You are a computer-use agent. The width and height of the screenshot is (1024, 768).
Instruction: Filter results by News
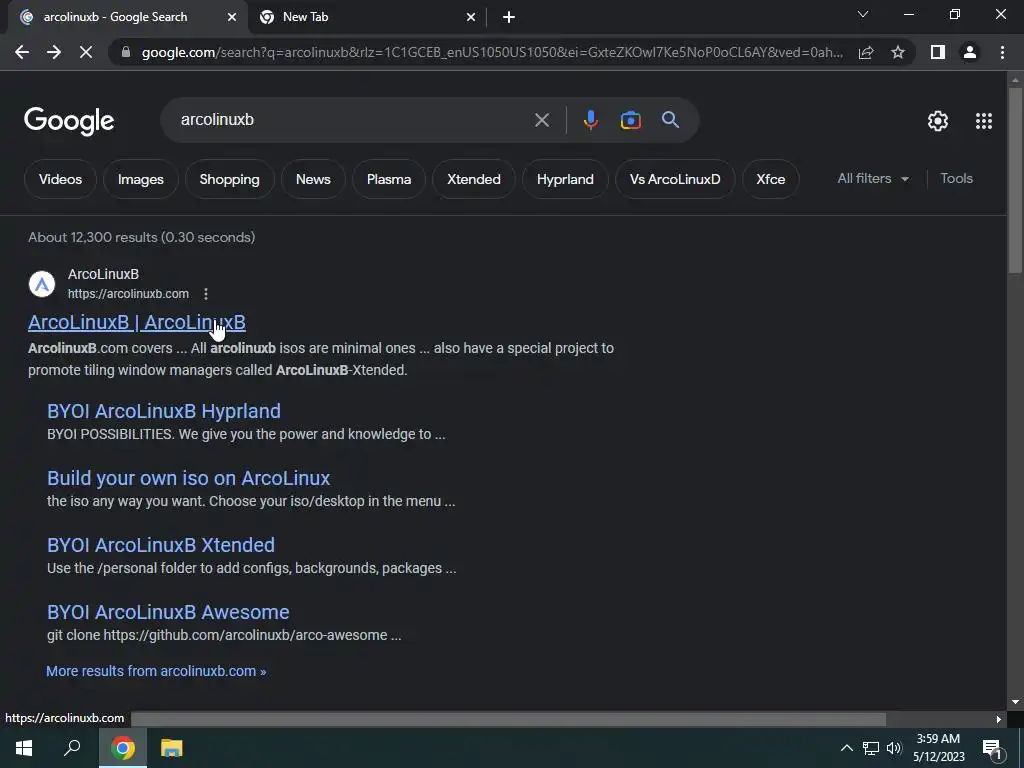(x=313, y=179)
